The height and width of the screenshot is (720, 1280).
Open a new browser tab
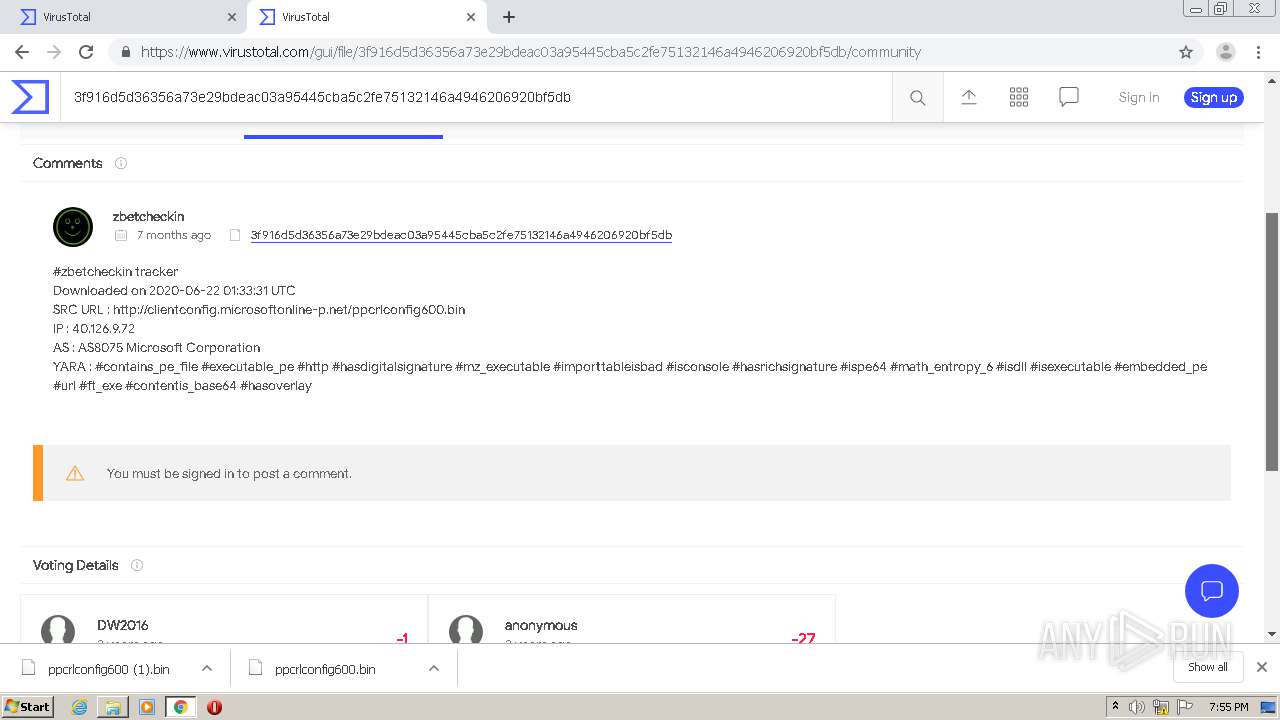(x=509, y=17)
